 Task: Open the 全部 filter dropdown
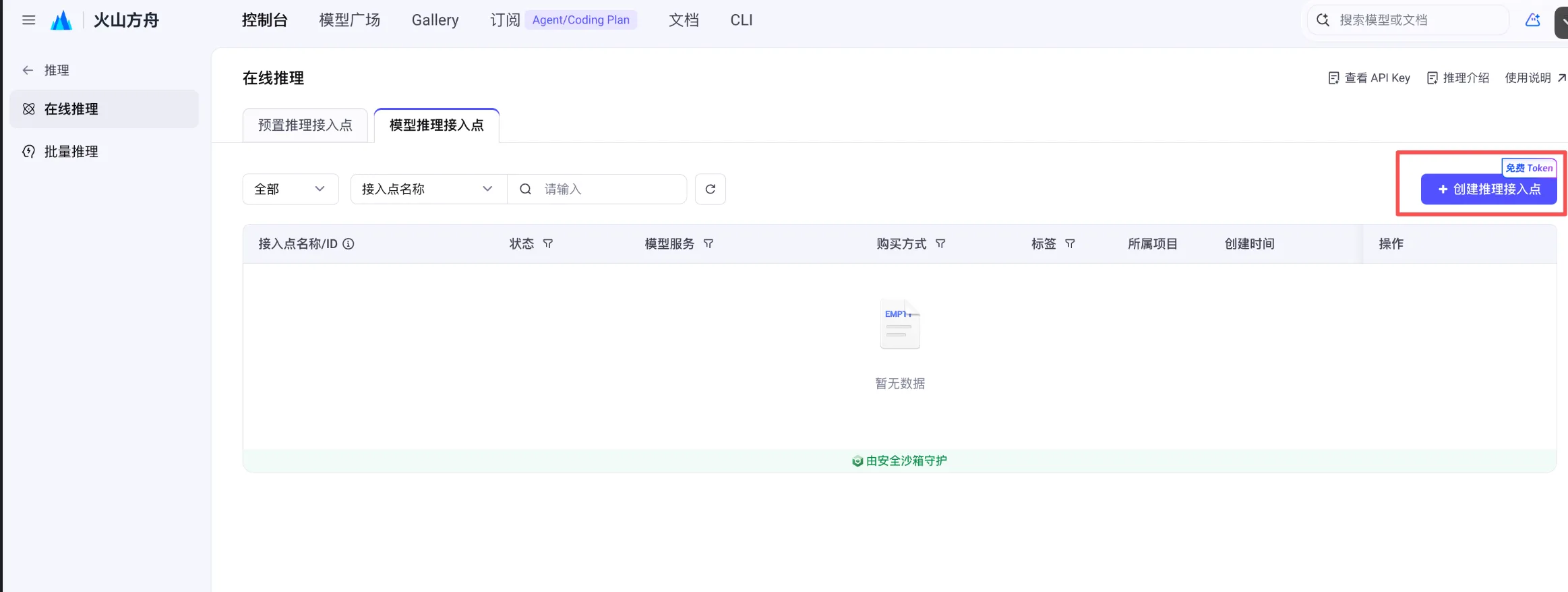coord(290,189)
